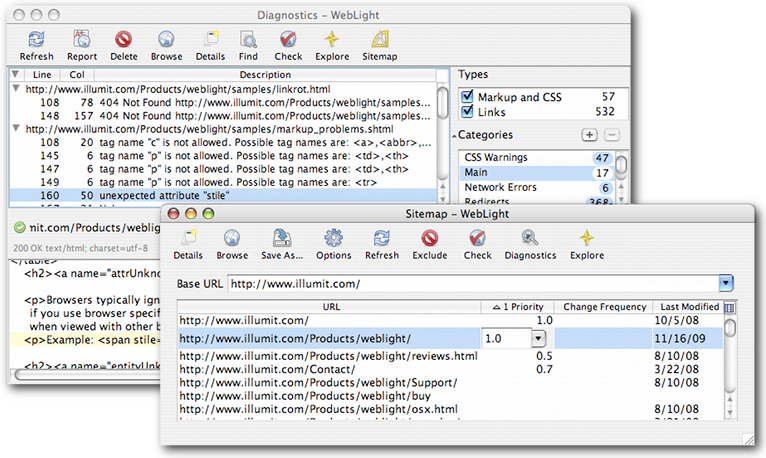
Task: Click Refresh icon in Diagnostics window toolbar
Action: [x=36, y=40]
